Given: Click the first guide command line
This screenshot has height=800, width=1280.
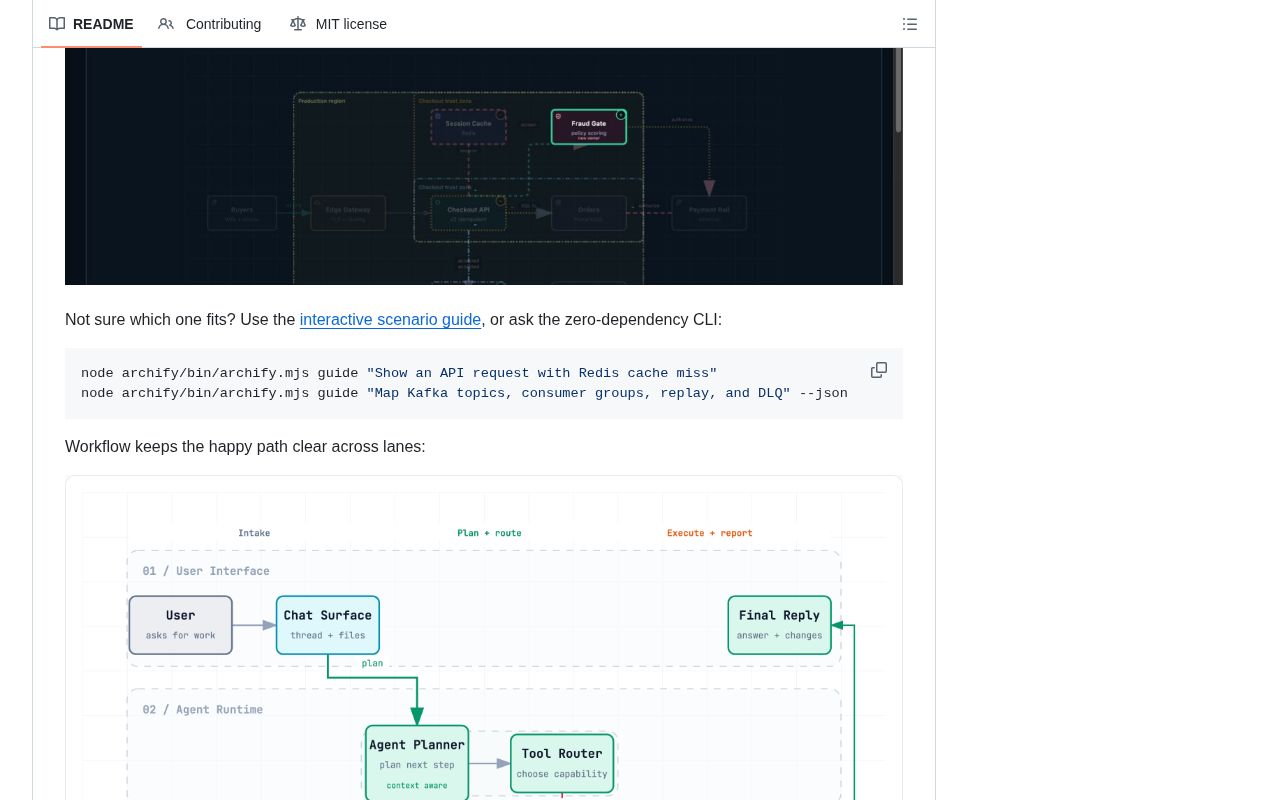Looking at the screenshot, I should click(x=399, y=374).
